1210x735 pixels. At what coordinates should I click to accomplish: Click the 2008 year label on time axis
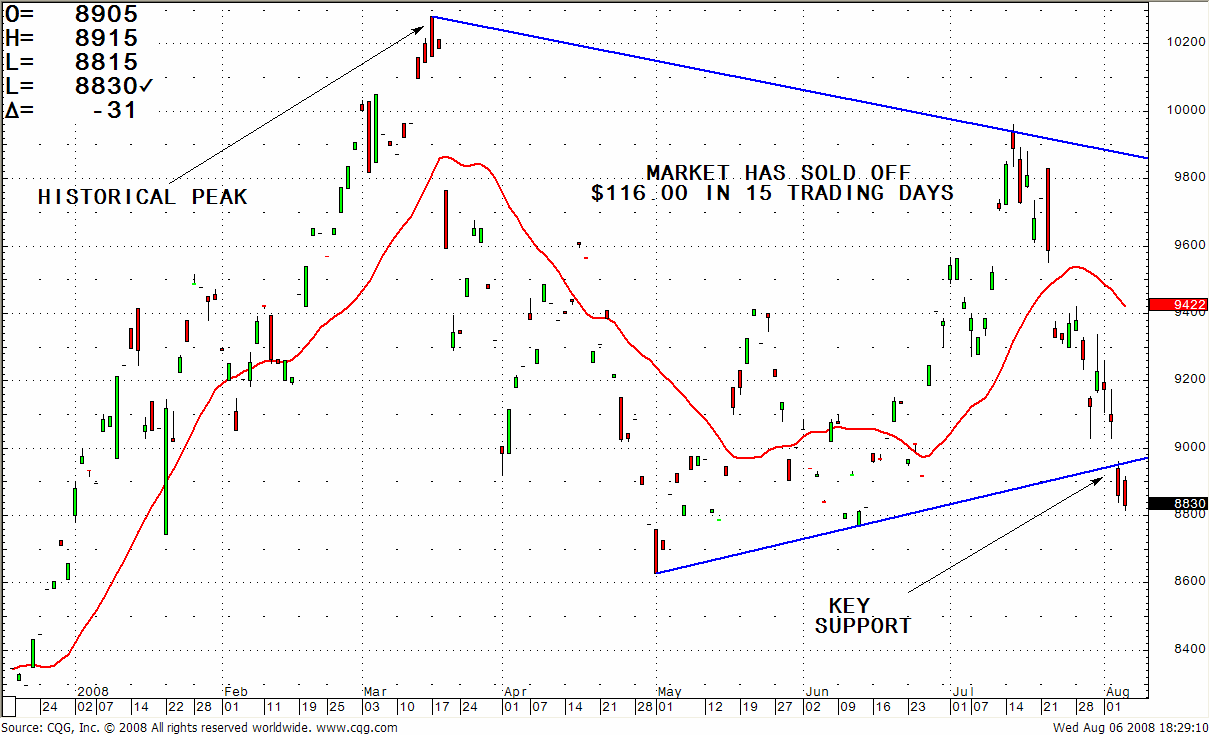click(92, 691)
